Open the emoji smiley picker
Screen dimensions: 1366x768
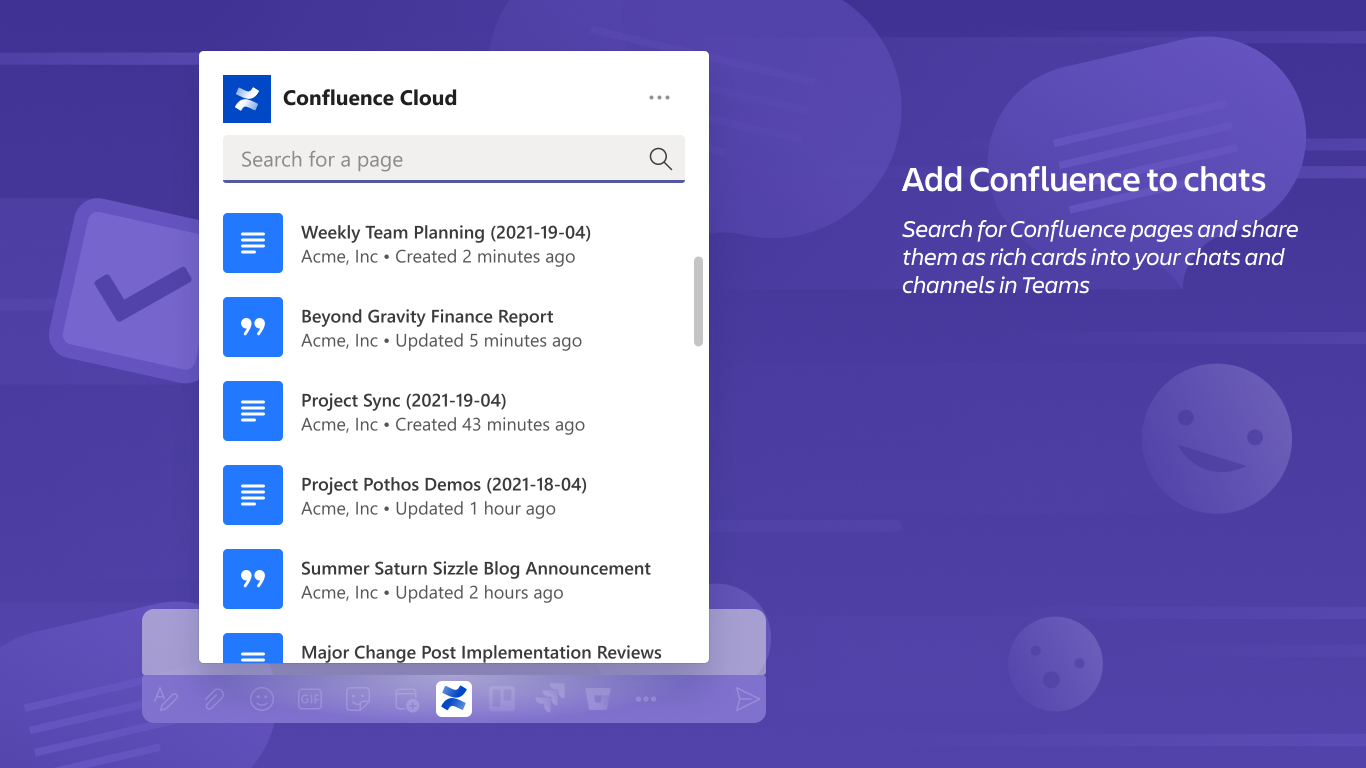point(262,699)
